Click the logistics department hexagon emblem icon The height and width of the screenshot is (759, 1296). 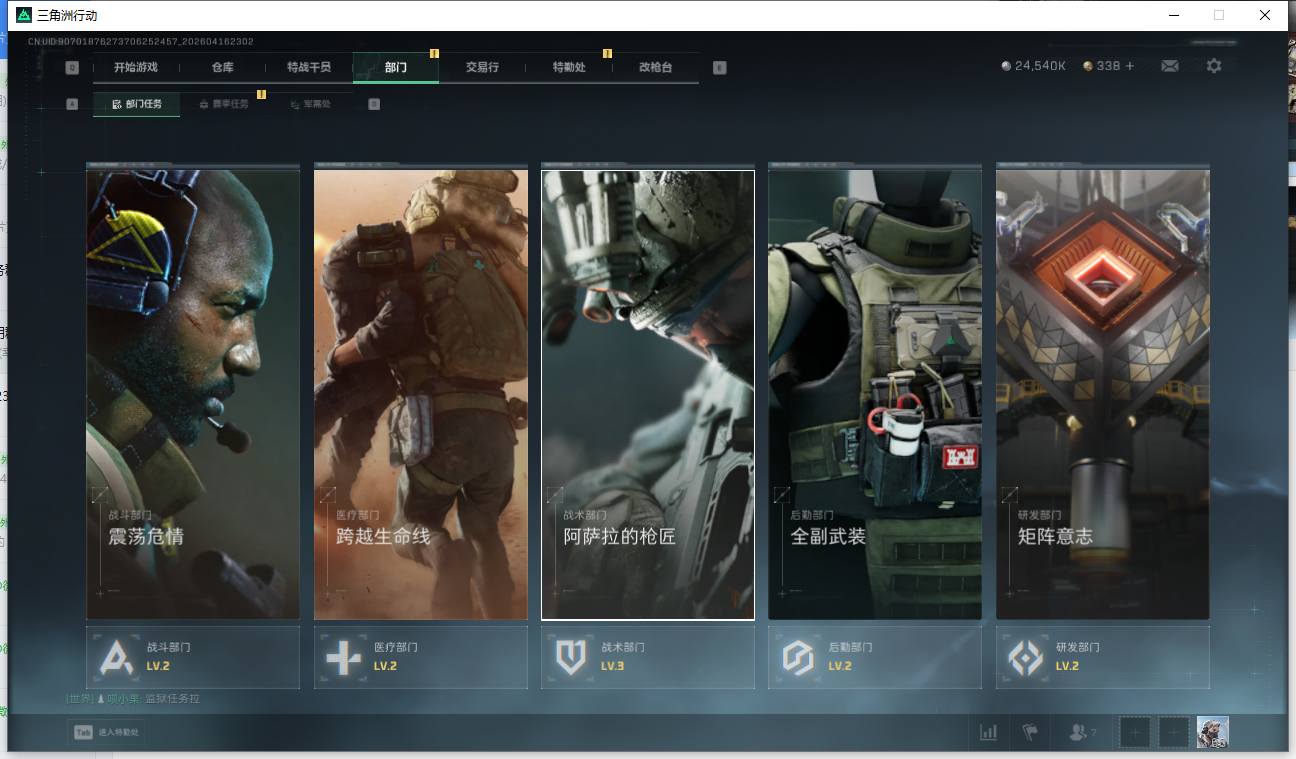pyautogui.click(x=798, y=658)
